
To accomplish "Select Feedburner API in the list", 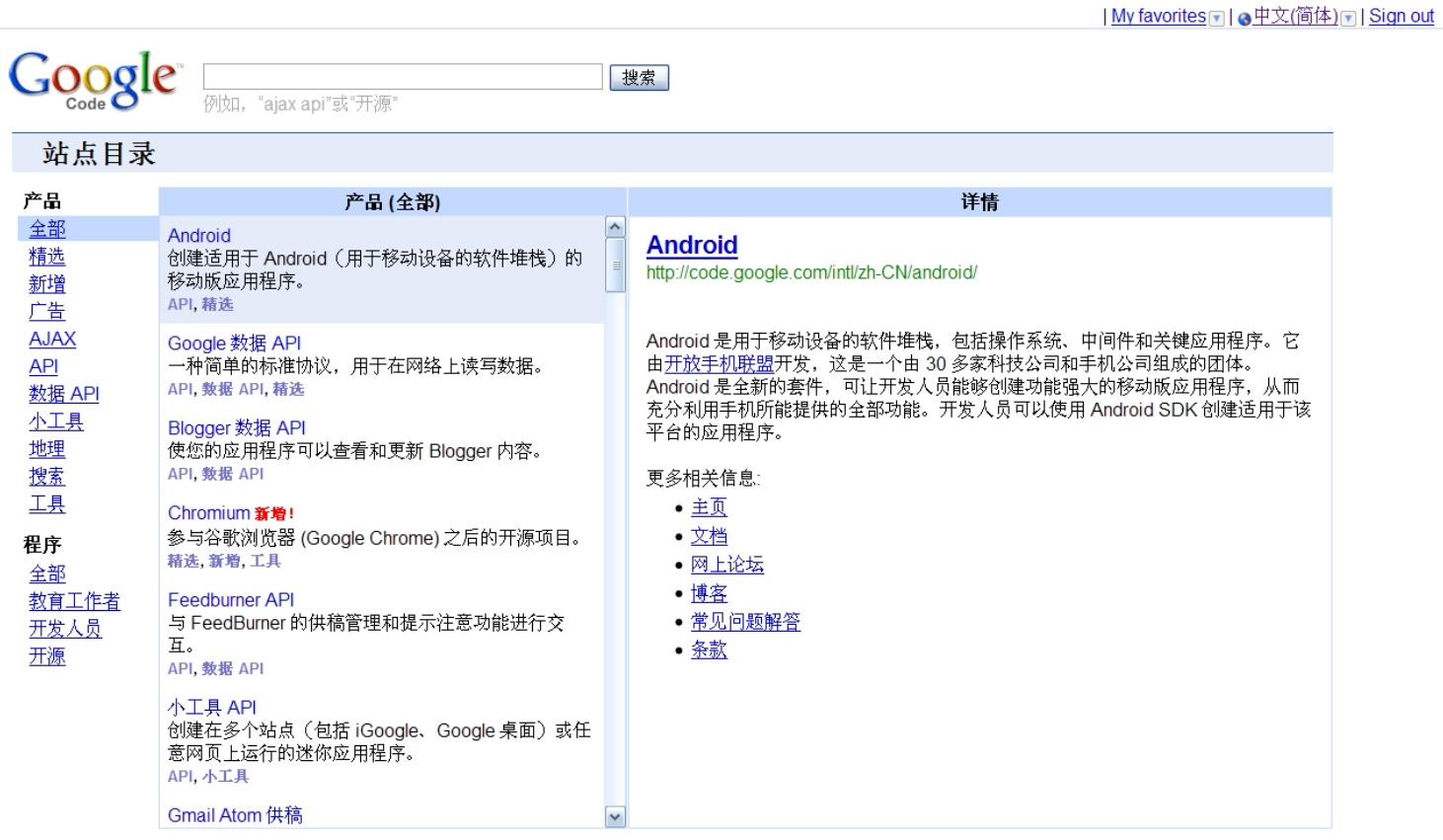I will (231, 600).
